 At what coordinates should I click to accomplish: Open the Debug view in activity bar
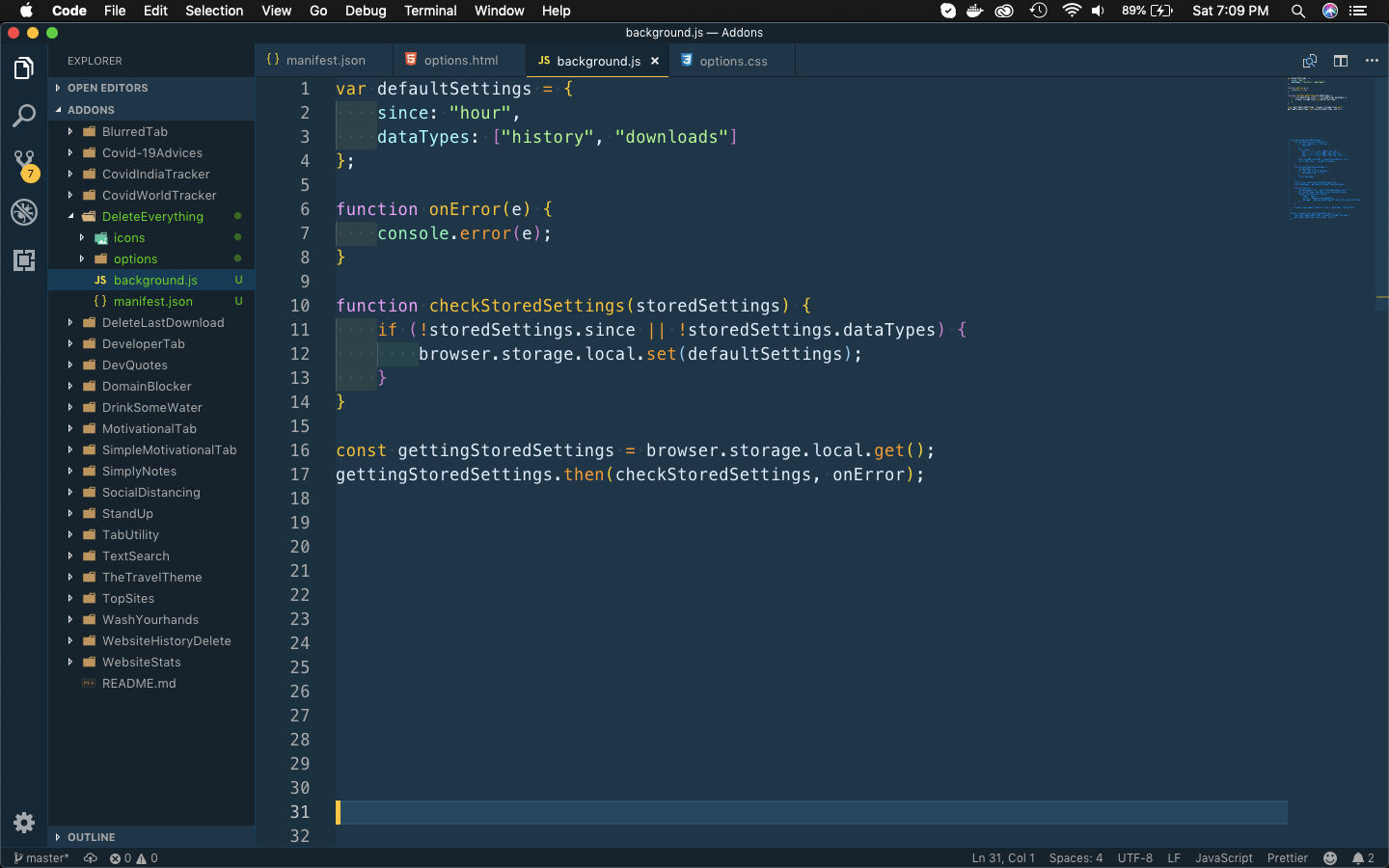click(24, 212)
